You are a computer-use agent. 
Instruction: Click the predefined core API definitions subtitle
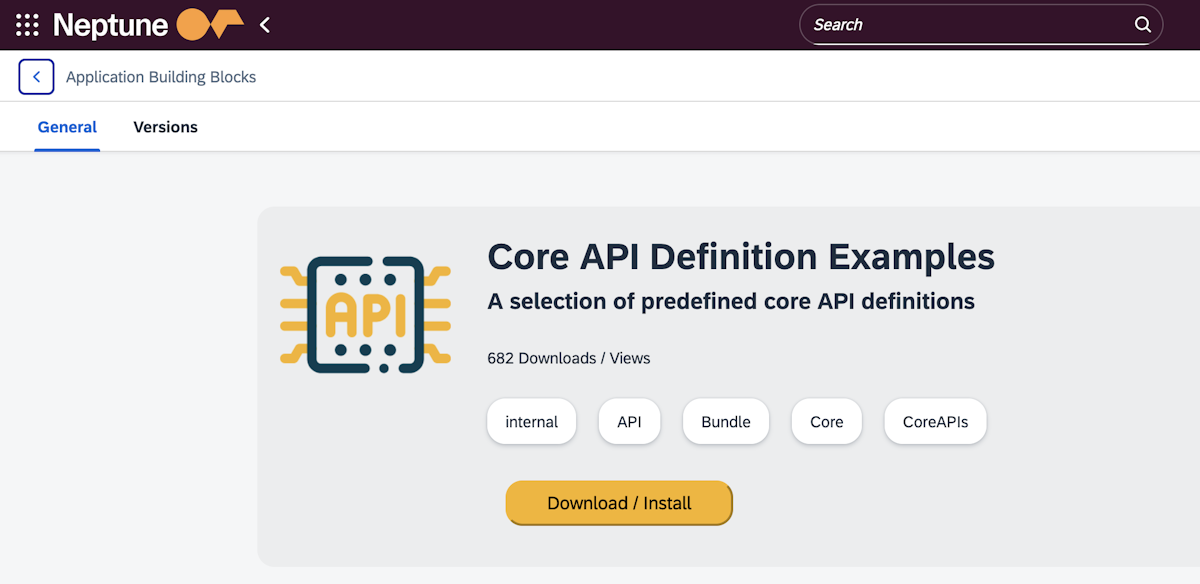pyautogui.click(x=731, y=301)
